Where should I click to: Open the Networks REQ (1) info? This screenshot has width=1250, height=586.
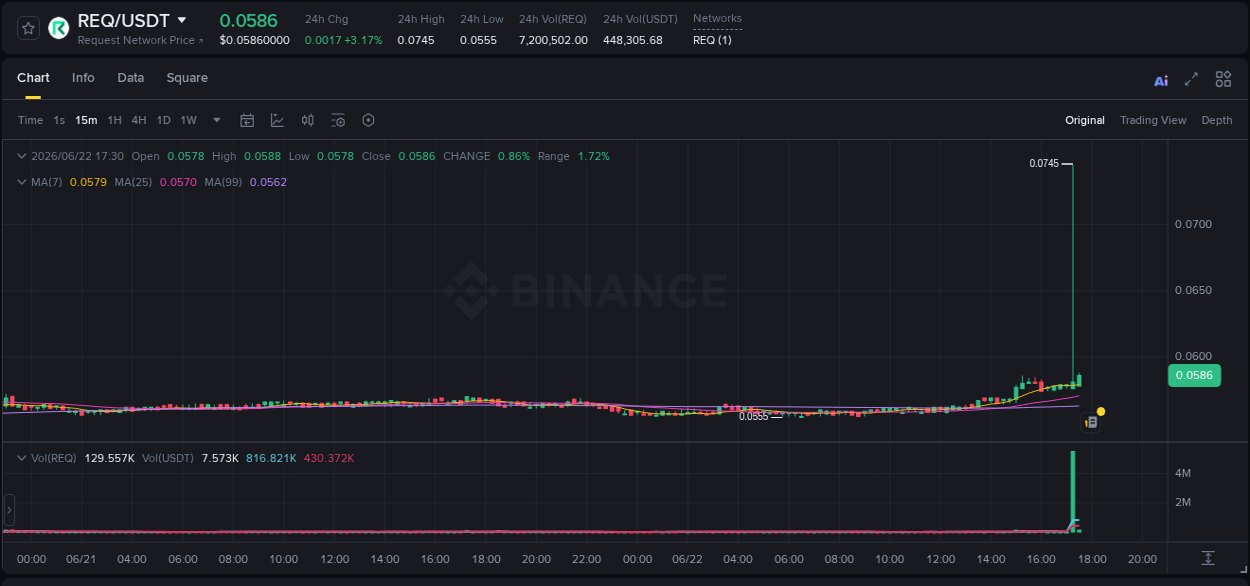(x=717, y=29)
